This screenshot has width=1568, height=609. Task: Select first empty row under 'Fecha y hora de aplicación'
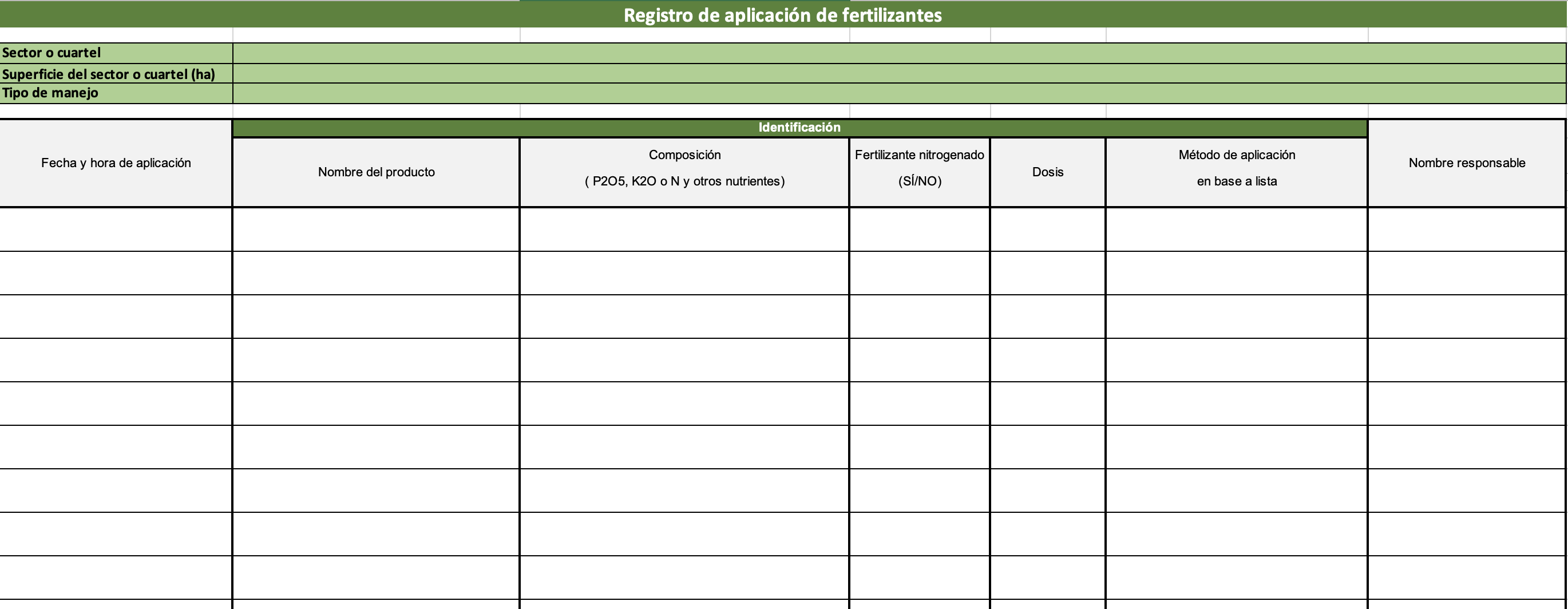(116, 230)
